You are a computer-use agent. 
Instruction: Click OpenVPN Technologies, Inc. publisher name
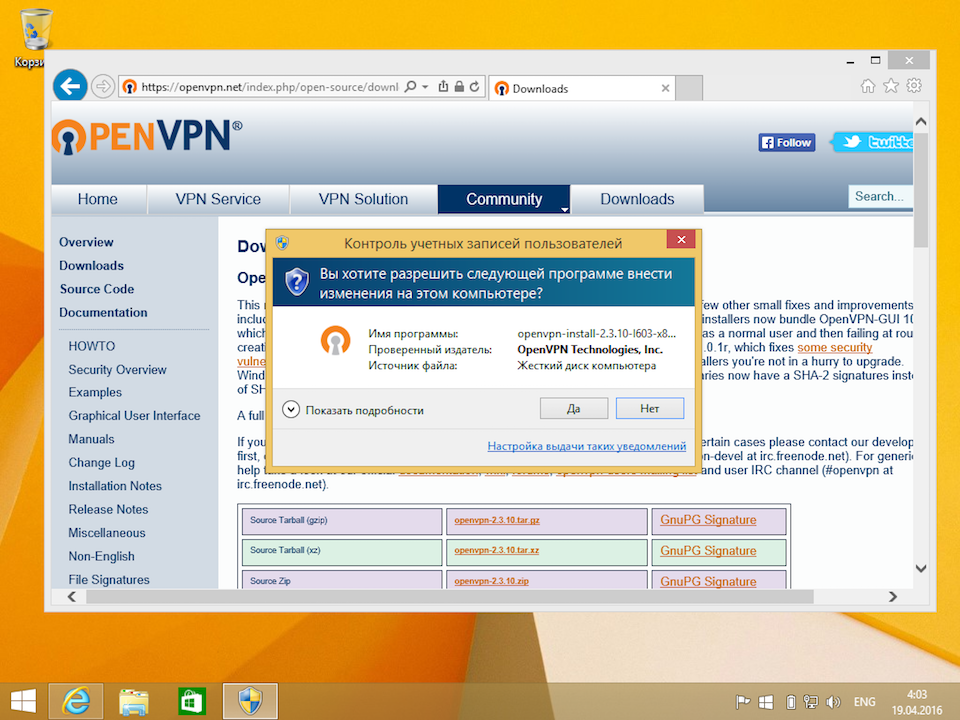(590, 350)
